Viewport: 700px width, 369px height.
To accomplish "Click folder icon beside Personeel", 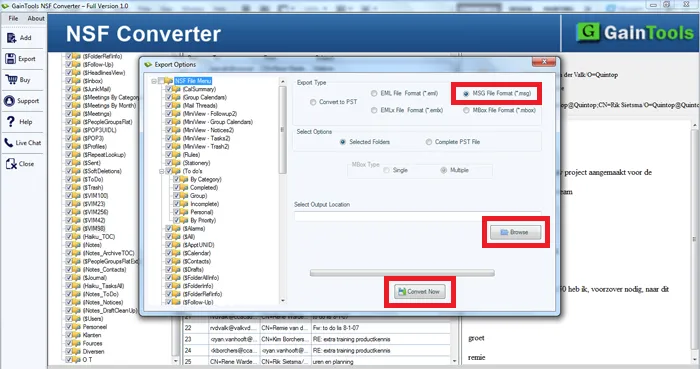I will coord(76,327).
